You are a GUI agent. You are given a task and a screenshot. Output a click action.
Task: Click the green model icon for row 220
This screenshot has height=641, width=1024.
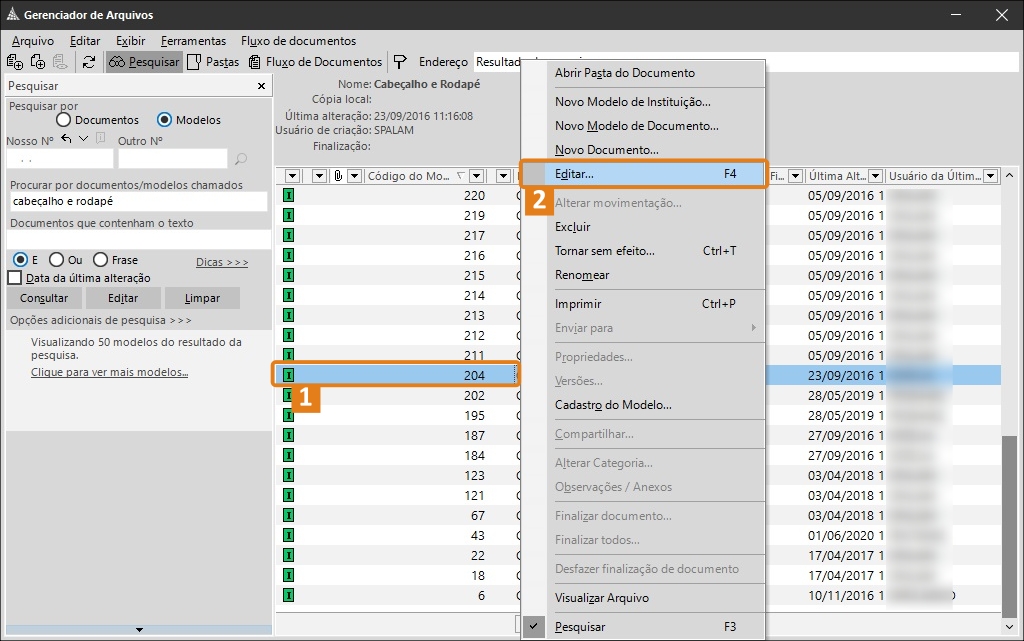289,195
